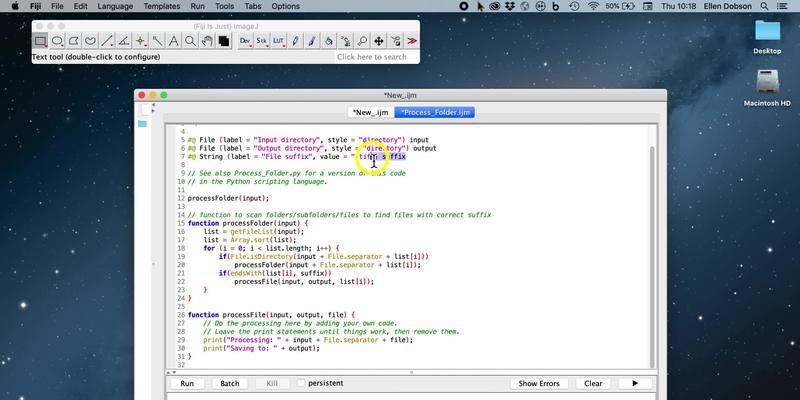Click the editor vertical scrollbar
Screen dimensions: 800x400
point(653,255)
